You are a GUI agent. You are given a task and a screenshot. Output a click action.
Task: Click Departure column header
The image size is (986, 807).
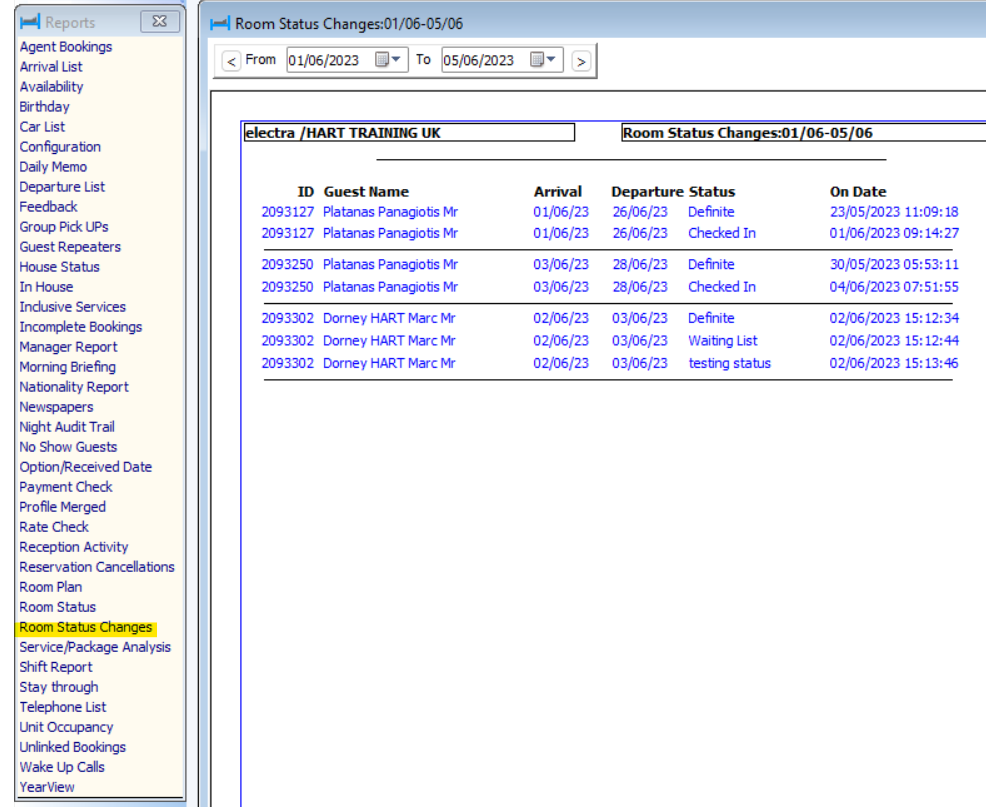pos(647,192)
